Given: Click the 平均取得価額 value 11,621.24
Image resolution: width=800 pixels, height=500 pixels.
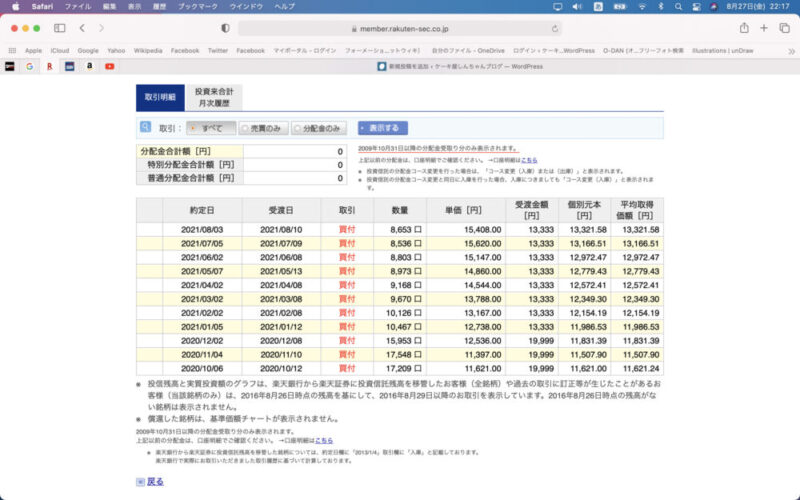Looking at the screenshot, I should [x=640, y=368].
